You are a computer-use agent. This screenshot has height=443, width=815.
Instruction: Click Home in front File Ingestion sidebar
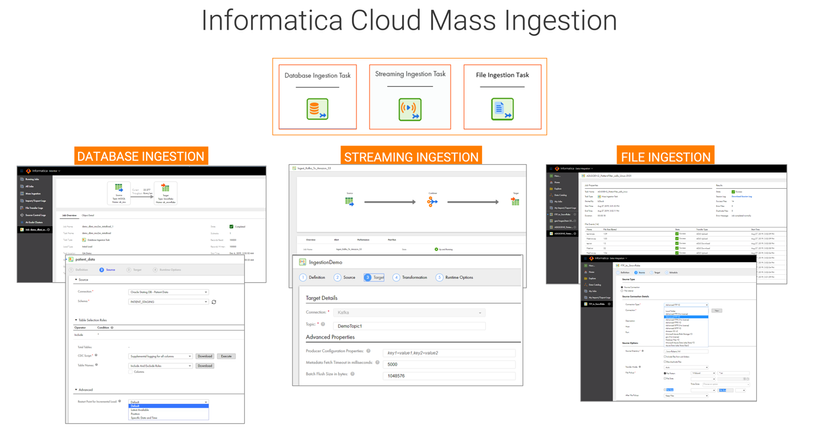(589, 272)
